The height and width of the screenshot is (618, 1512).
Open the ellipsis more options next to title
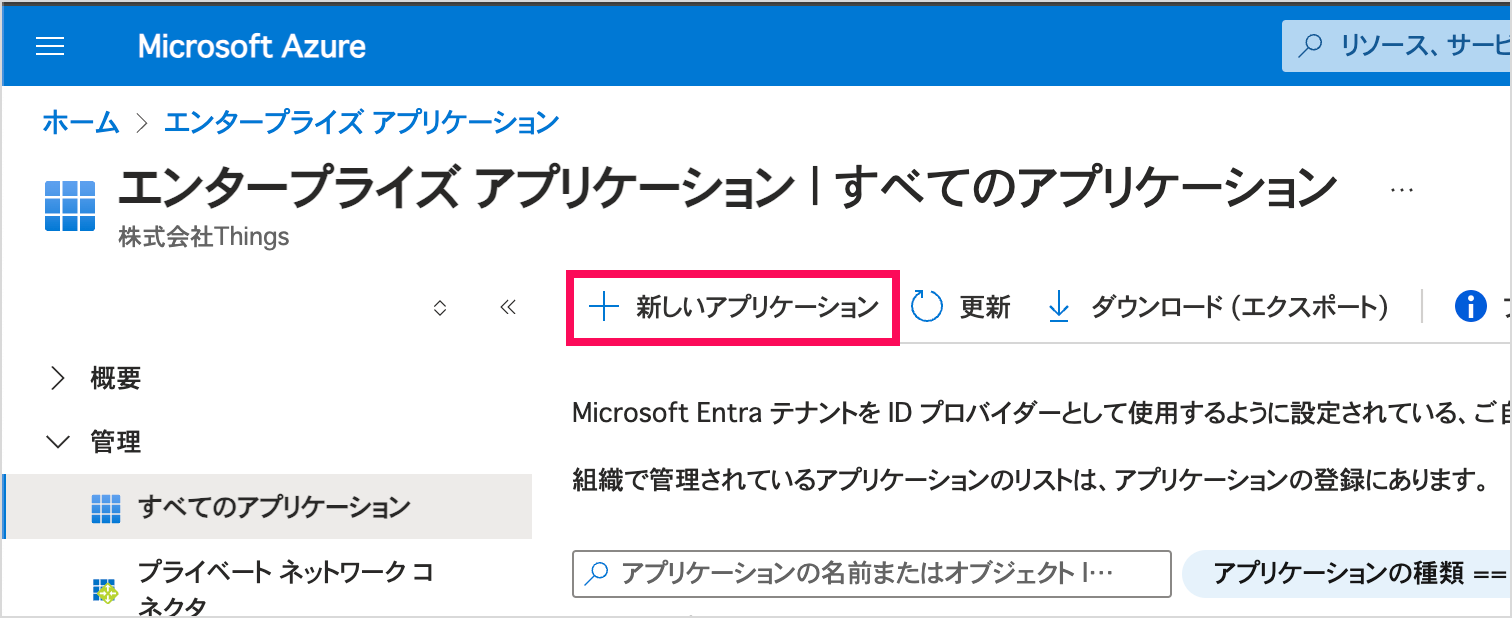tap(1402, 188)
